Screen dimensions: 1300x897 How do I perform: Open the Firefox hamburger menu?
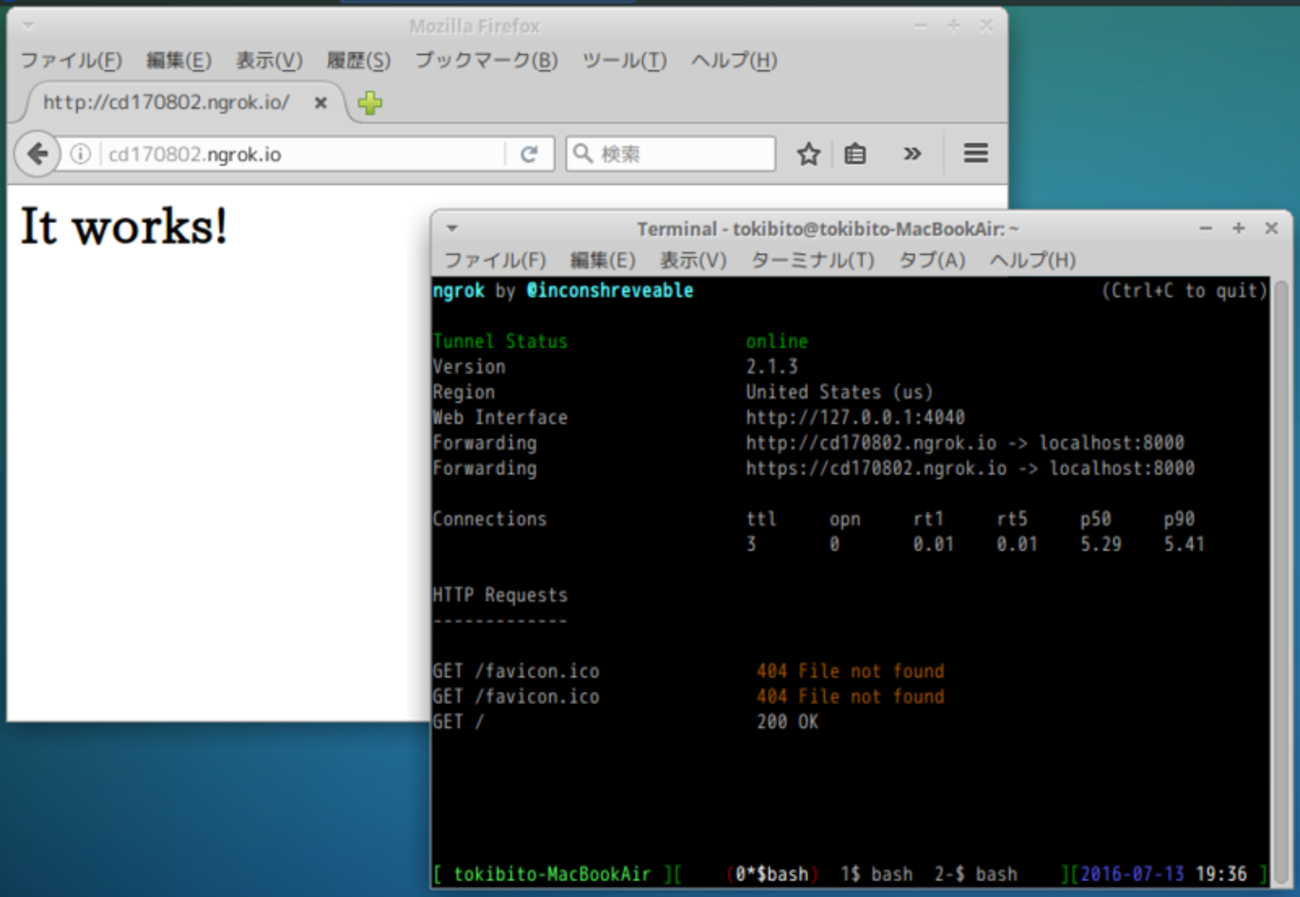pyautogui.click(x=975, y=153)
